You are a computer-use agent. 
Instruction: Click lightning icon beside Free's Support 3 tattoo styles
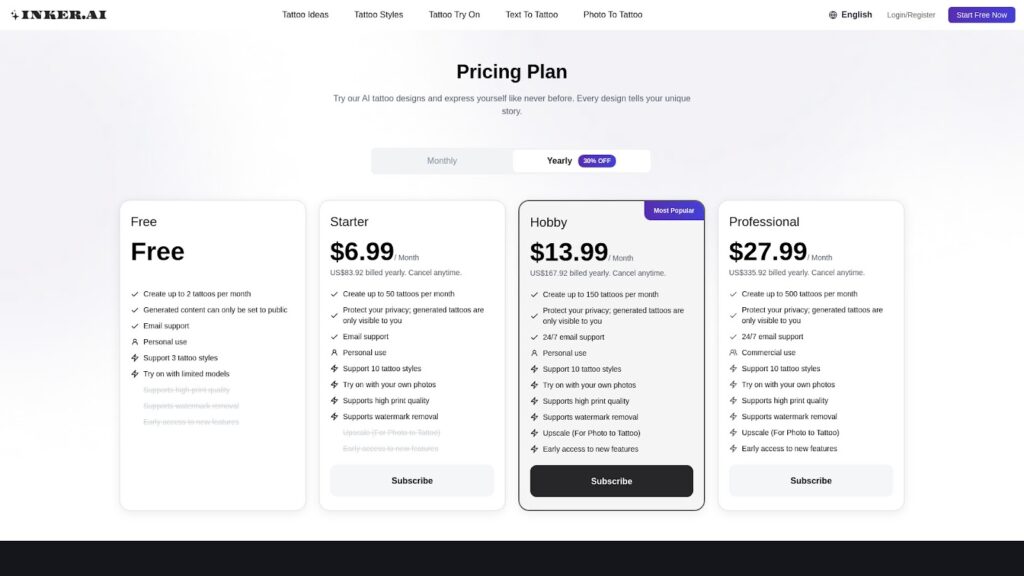(x=135, y=358)
